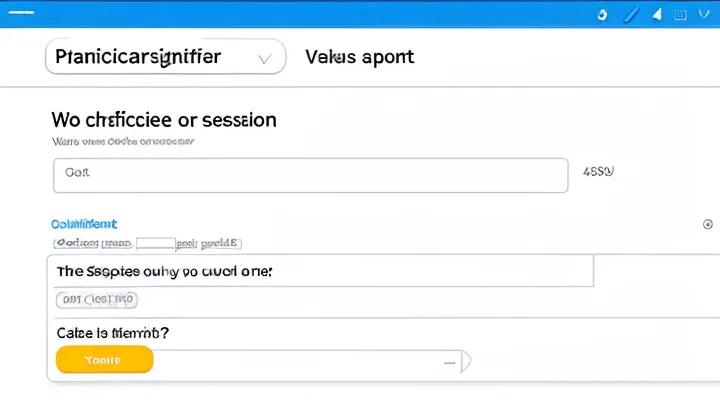720x400 pixels.
Task: Click the white triangle icon in title bar
Action: tap(657, 15)
